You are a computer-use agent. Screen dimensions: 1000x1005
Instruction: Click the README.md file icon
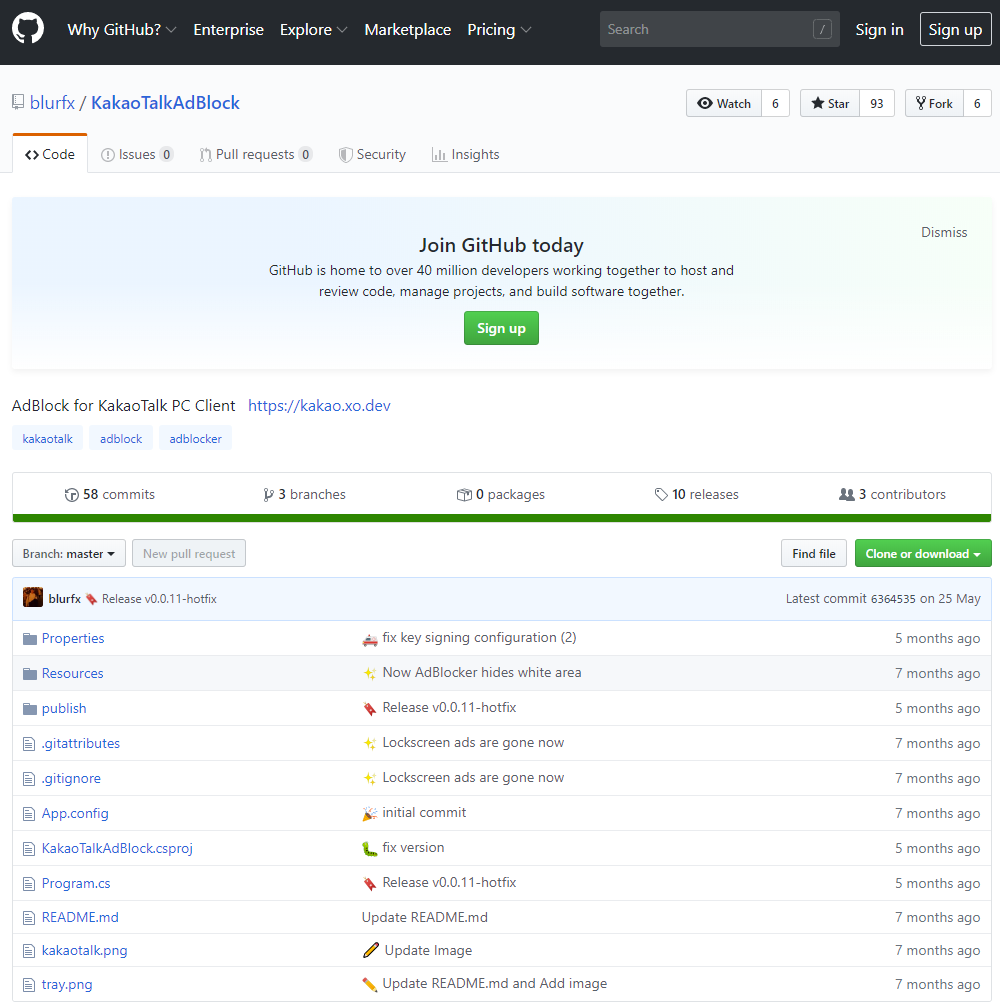tap(29, 918)
